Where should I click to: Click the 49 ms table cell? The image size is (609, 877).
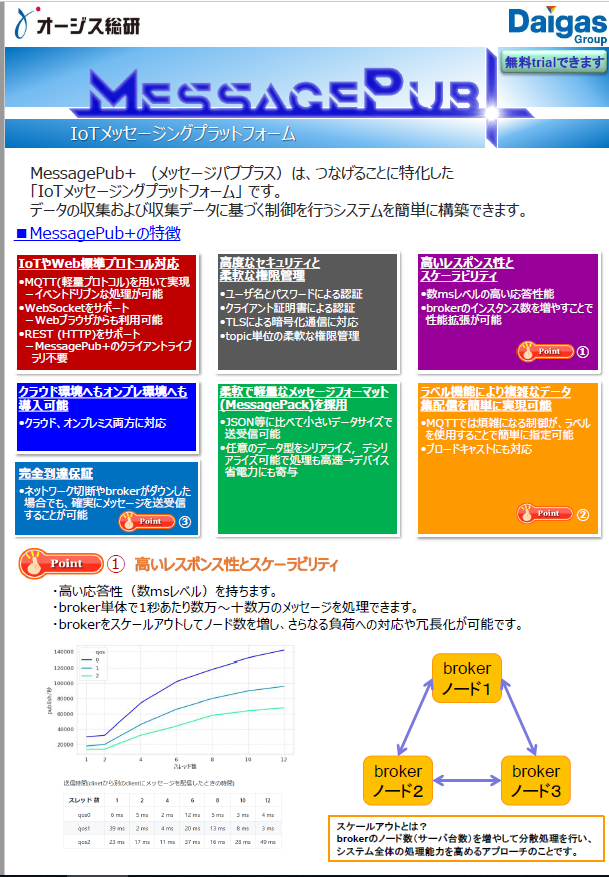point(267,842)
